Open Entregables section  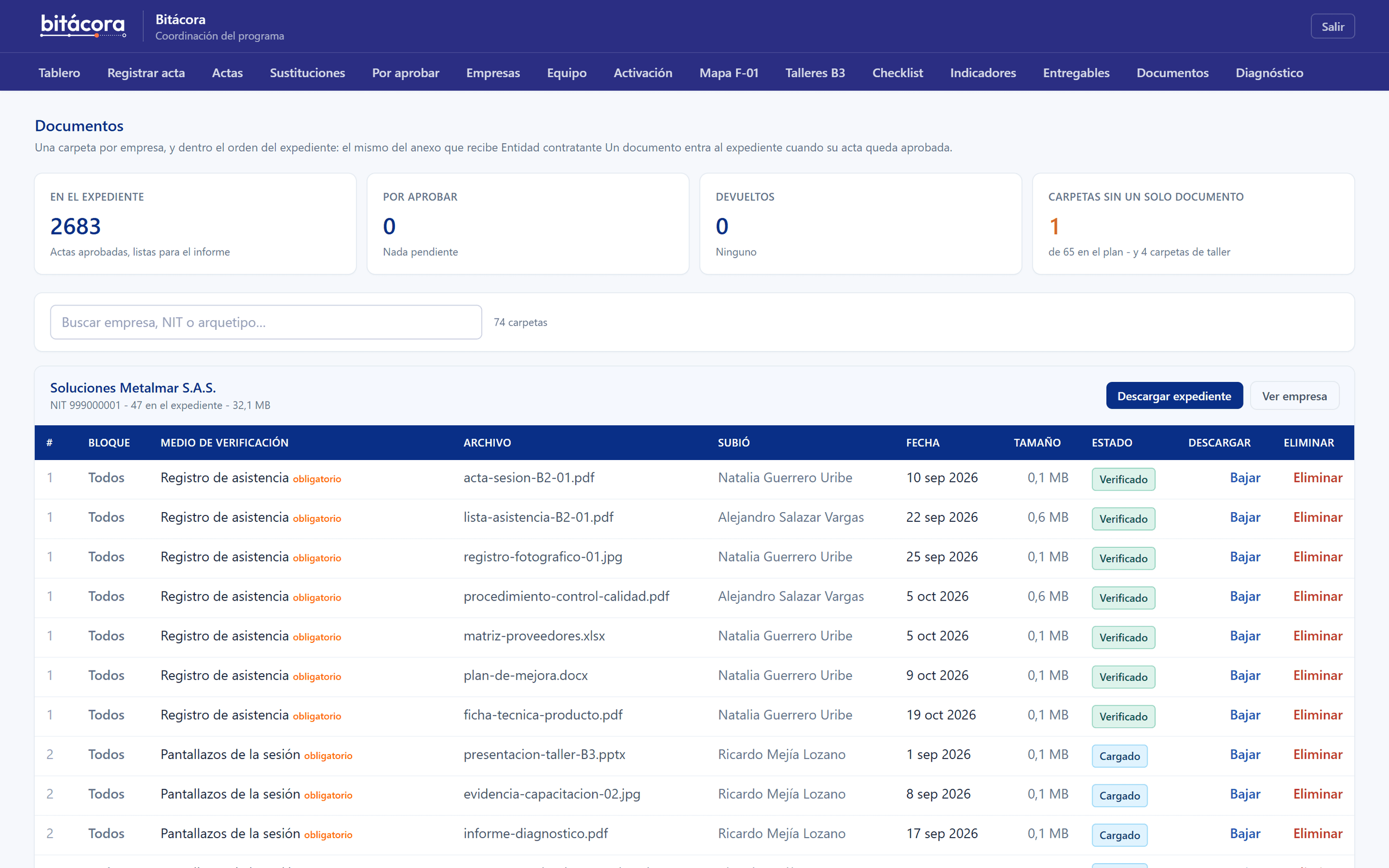1076,73
